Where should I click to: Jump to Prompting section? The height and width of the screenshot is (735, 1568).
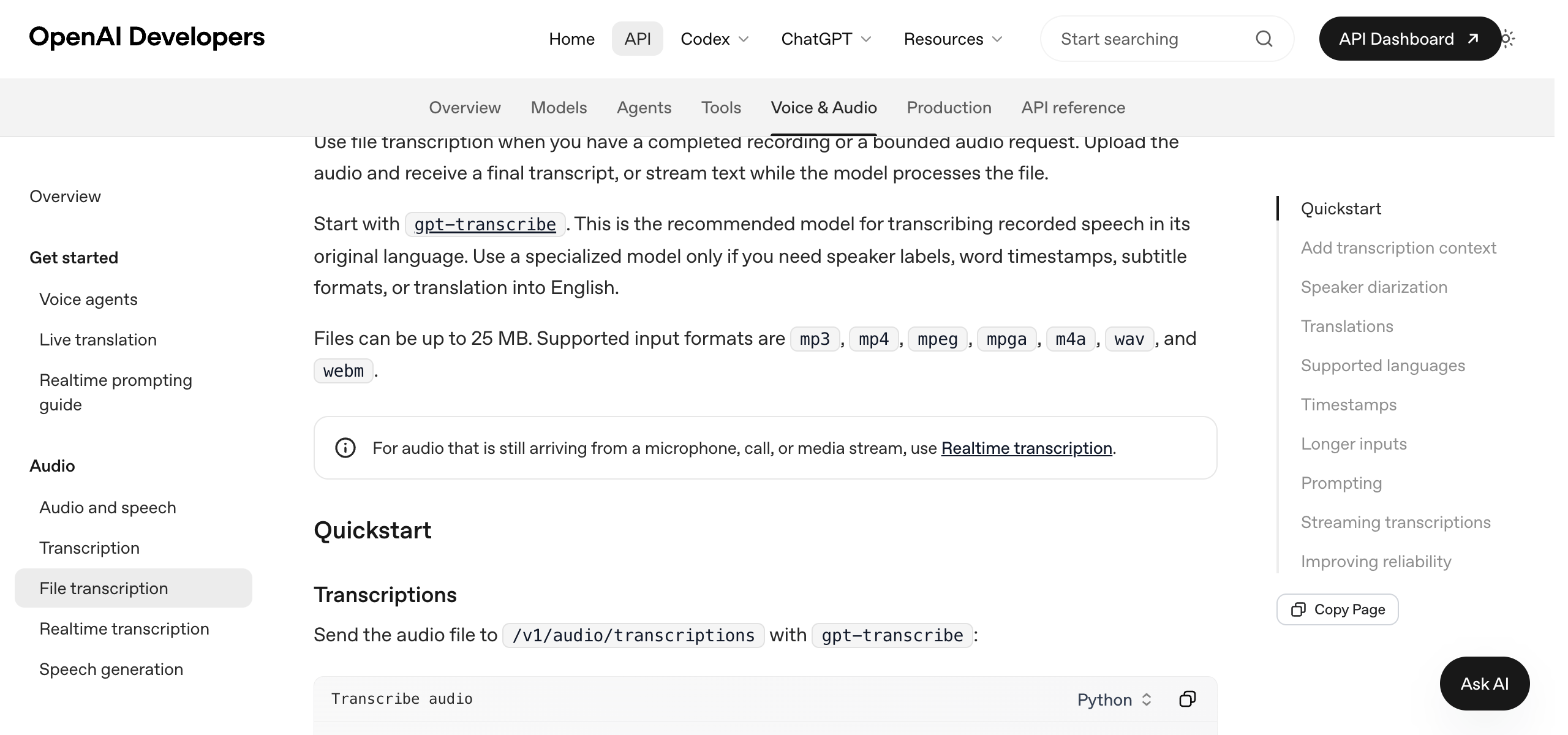pos(1341,483)
